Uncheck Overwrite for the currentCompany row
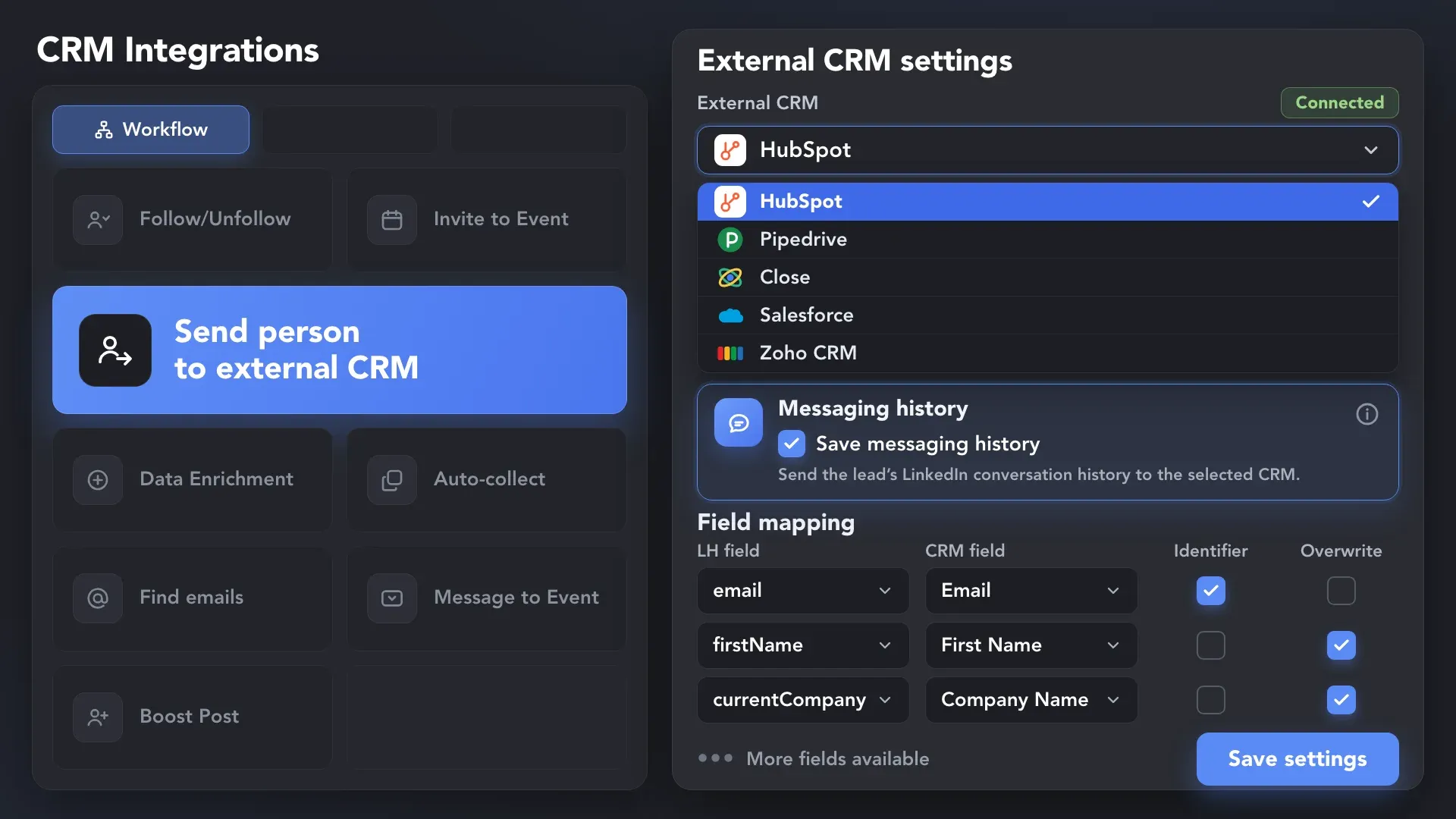Screen dimensions: 1456x819 coord(1341,700)
